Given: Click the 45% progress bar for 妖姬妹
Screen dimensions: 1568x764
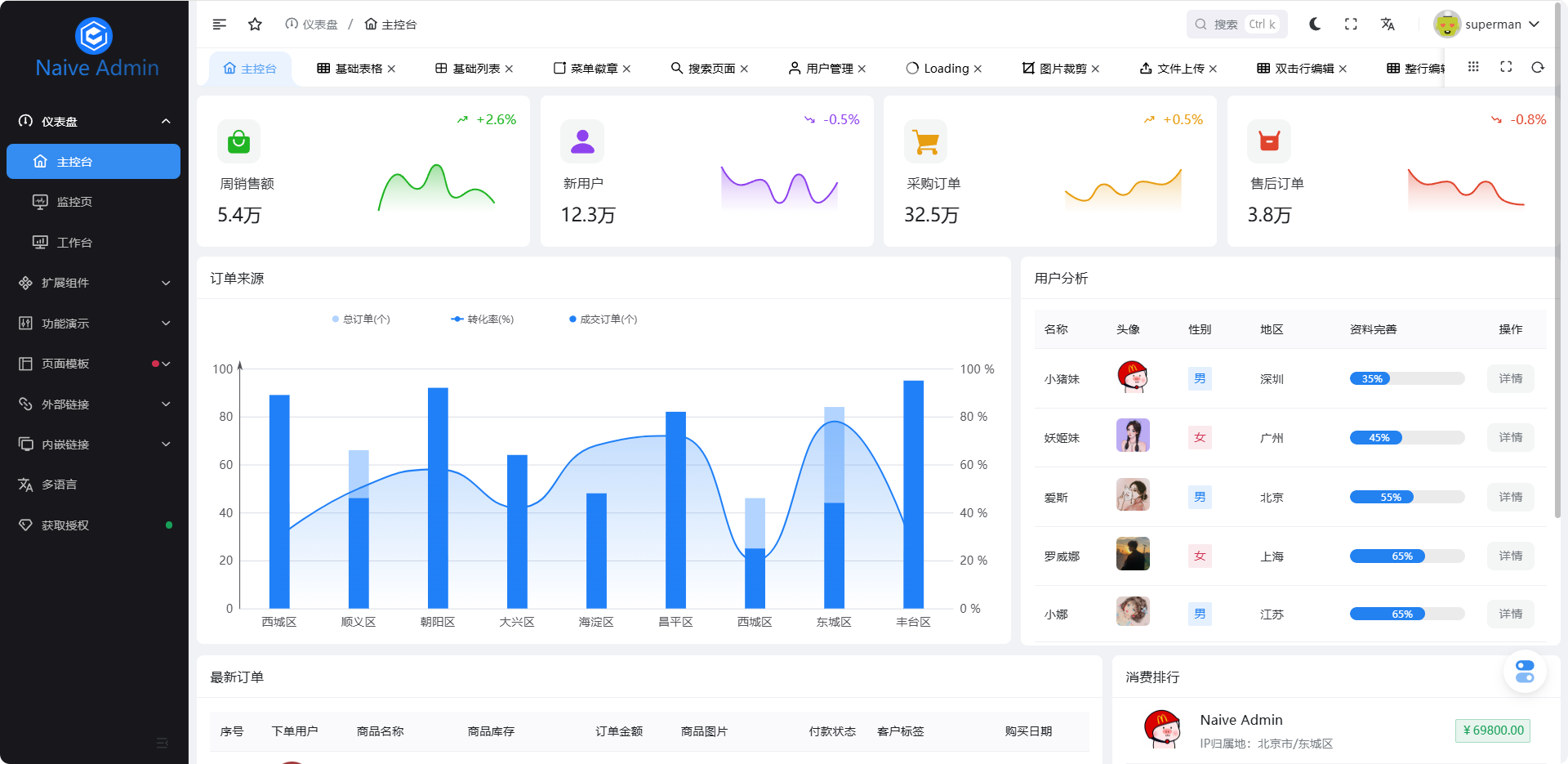Looking at the screenshot, I should [1406, 438].
